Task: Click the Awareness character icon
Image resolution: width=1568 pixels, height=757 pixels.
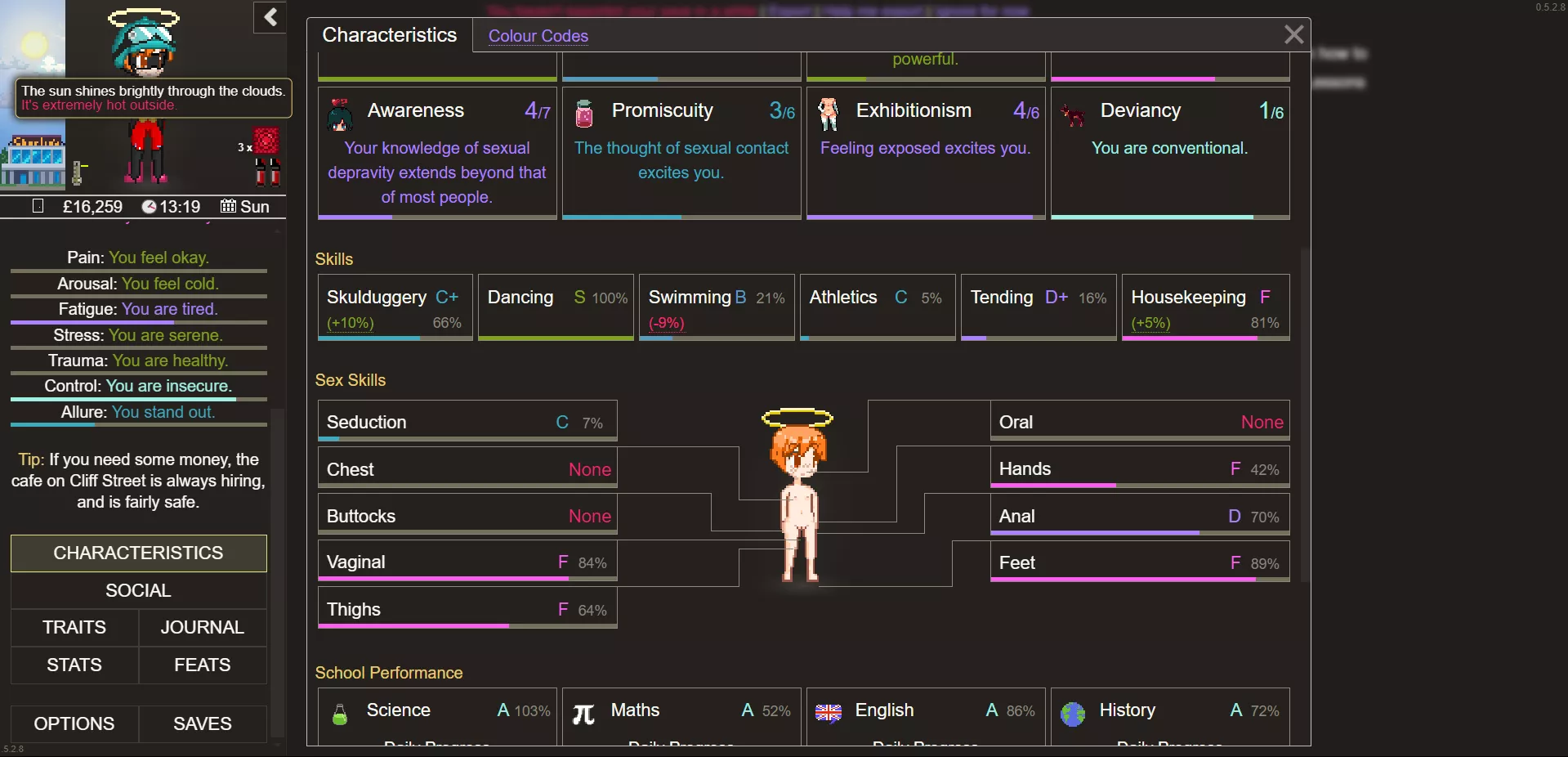Action: tap(339, 114)
